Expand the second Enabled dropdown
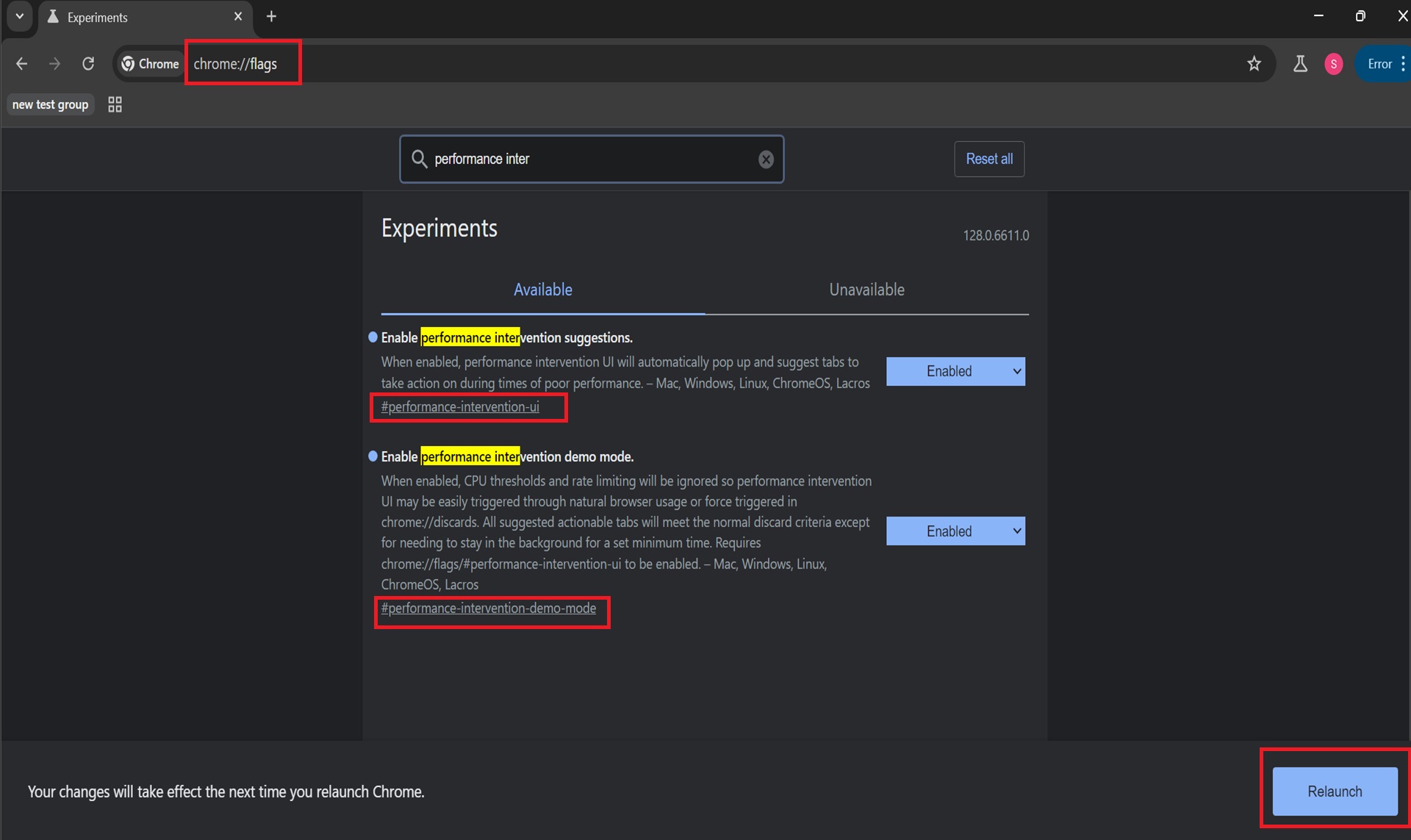This screenshot has width=1411, height=840. 957,530
